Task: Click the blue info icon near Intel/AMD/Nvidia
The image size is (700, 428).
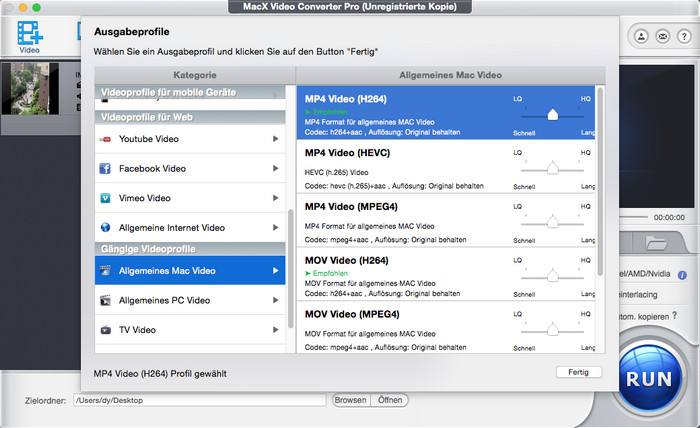Action: [682, 275]
